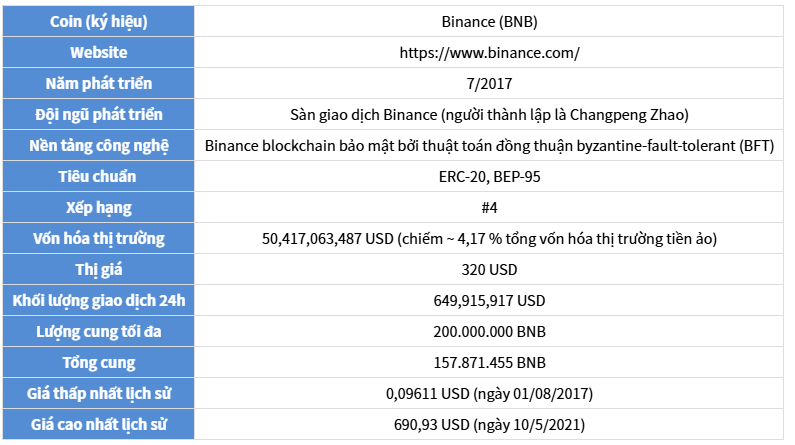The height and width of the screenshot is (445, 795).
Task: Click the "Khối lượng giao dịch 24h" label
Action: (x=99, y=301)
